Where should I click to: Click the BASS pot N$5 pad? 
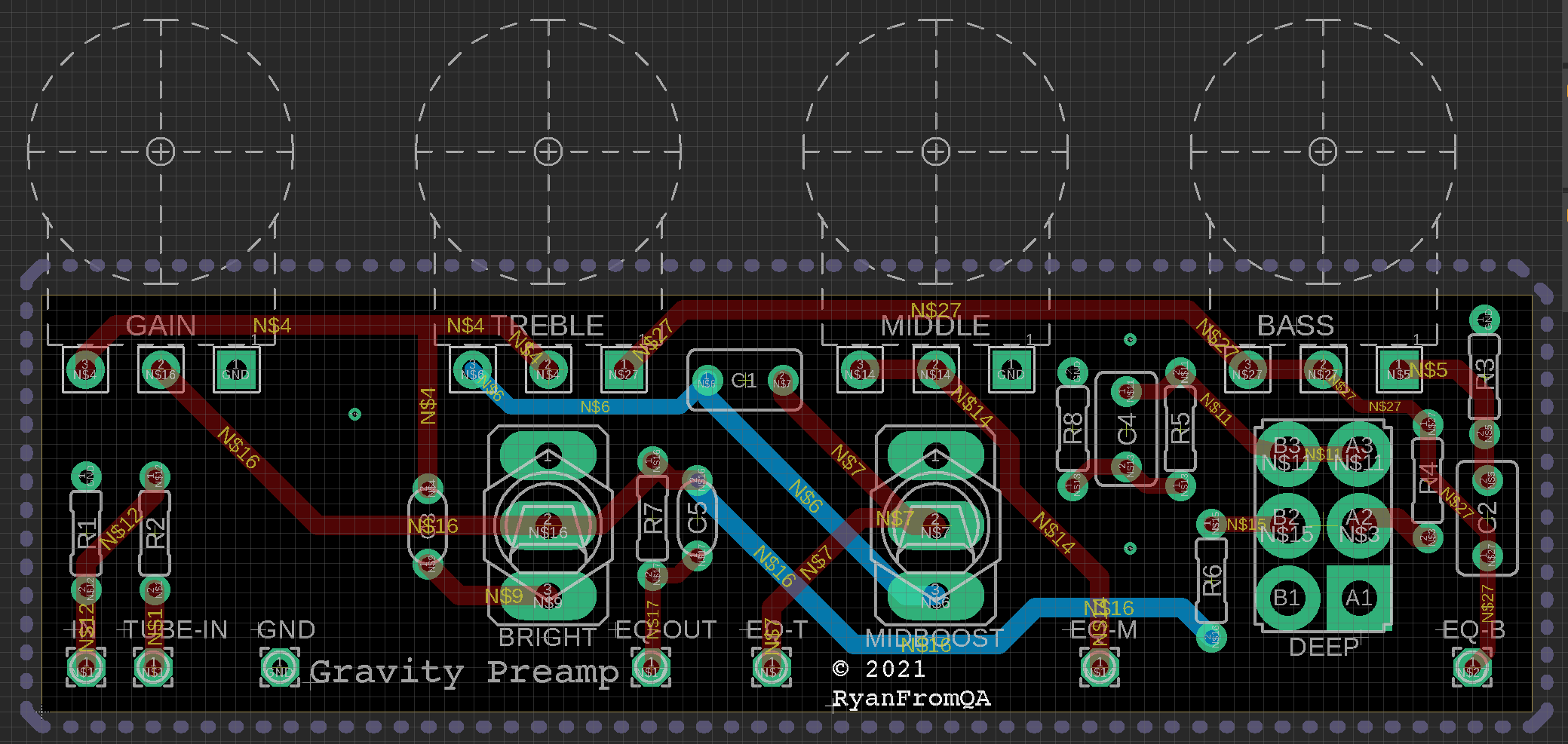1398,369
